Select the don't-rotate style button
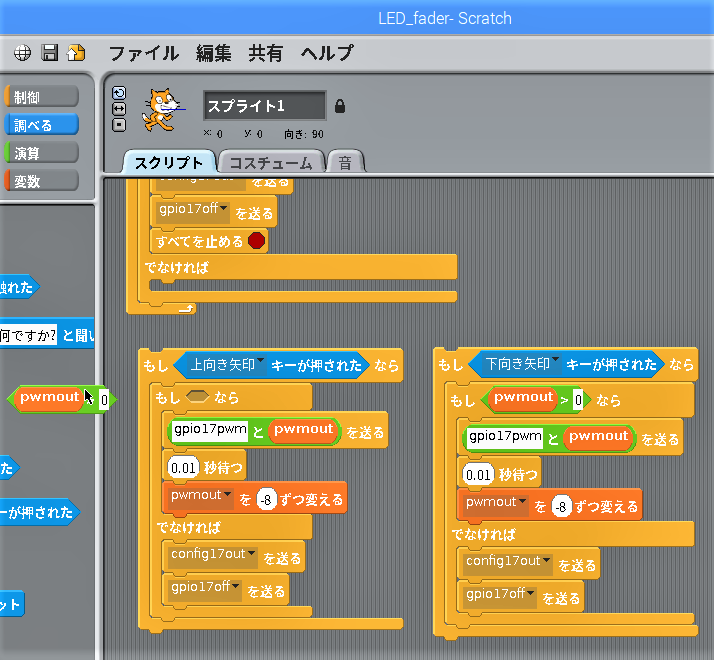This screenshot has height=660, width=714. point(119,125)
